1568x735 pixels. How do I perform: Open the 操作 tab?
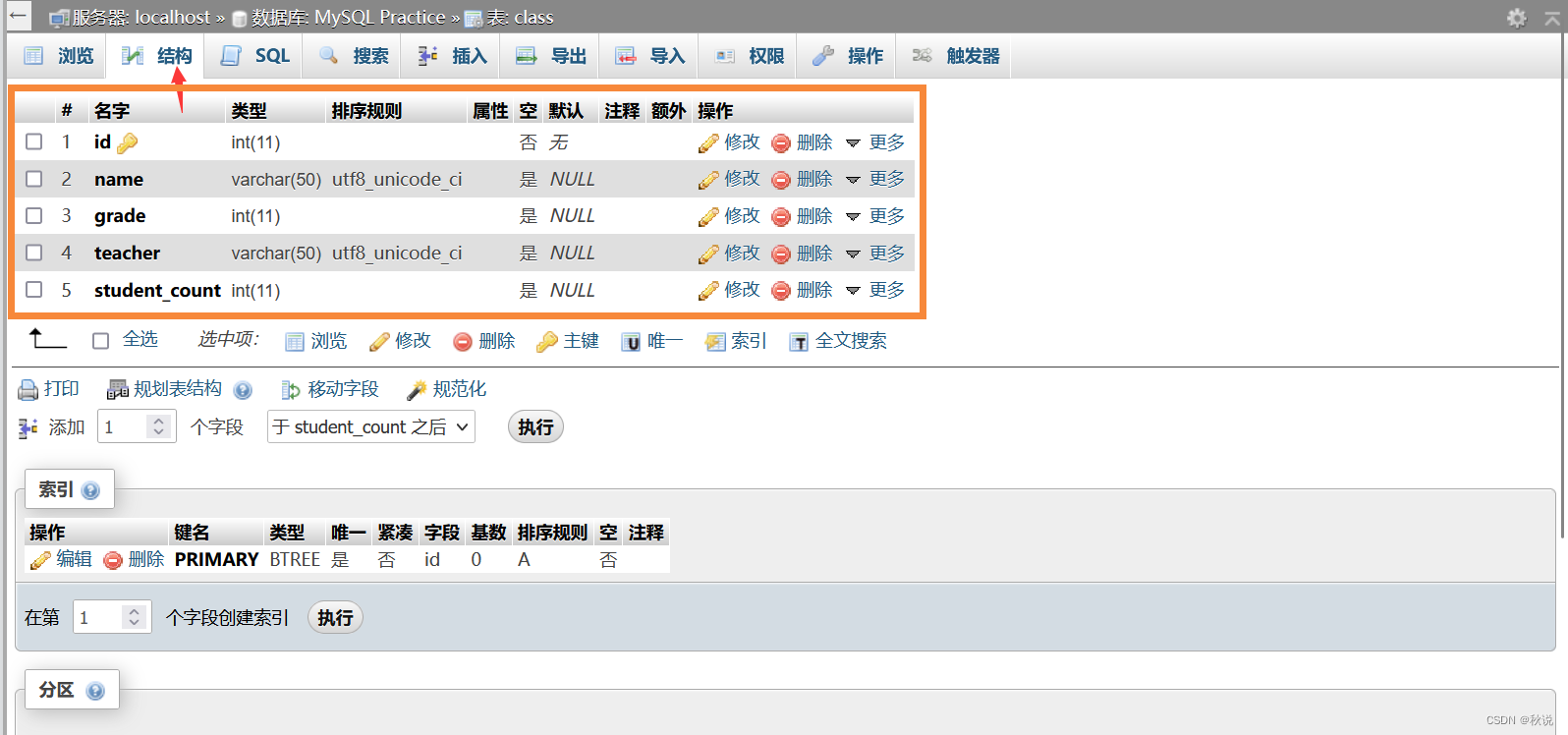[847, 56]
